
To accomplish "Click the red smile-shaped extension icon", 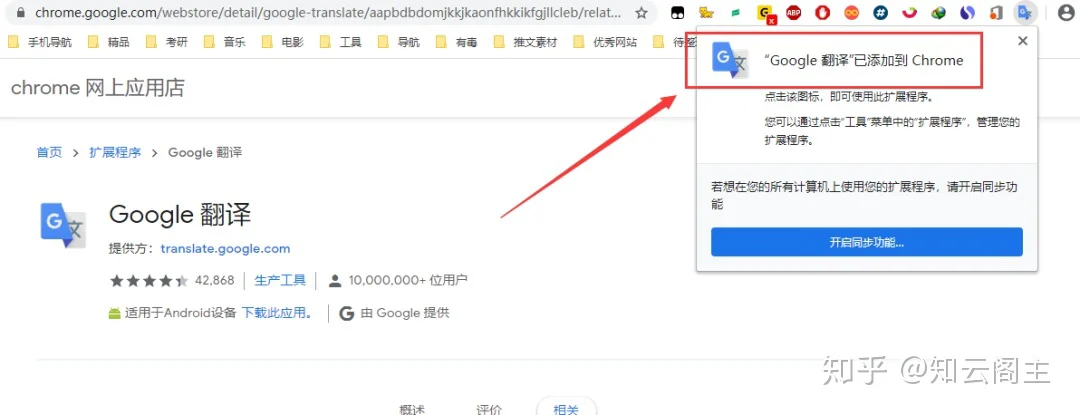I will click(910, 12).
